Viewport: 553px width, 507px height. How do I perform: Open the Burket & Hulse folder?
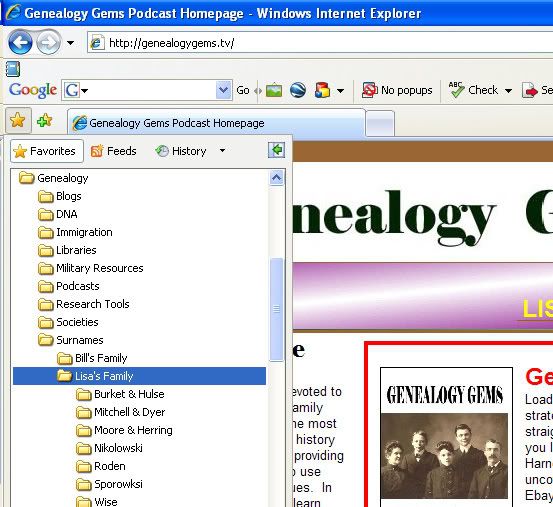tap(120, 394)
